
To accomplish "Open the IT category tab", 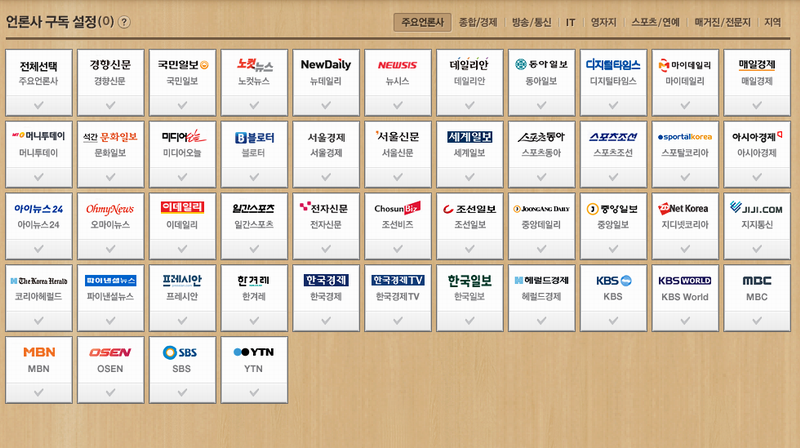I will coord(570,22).
